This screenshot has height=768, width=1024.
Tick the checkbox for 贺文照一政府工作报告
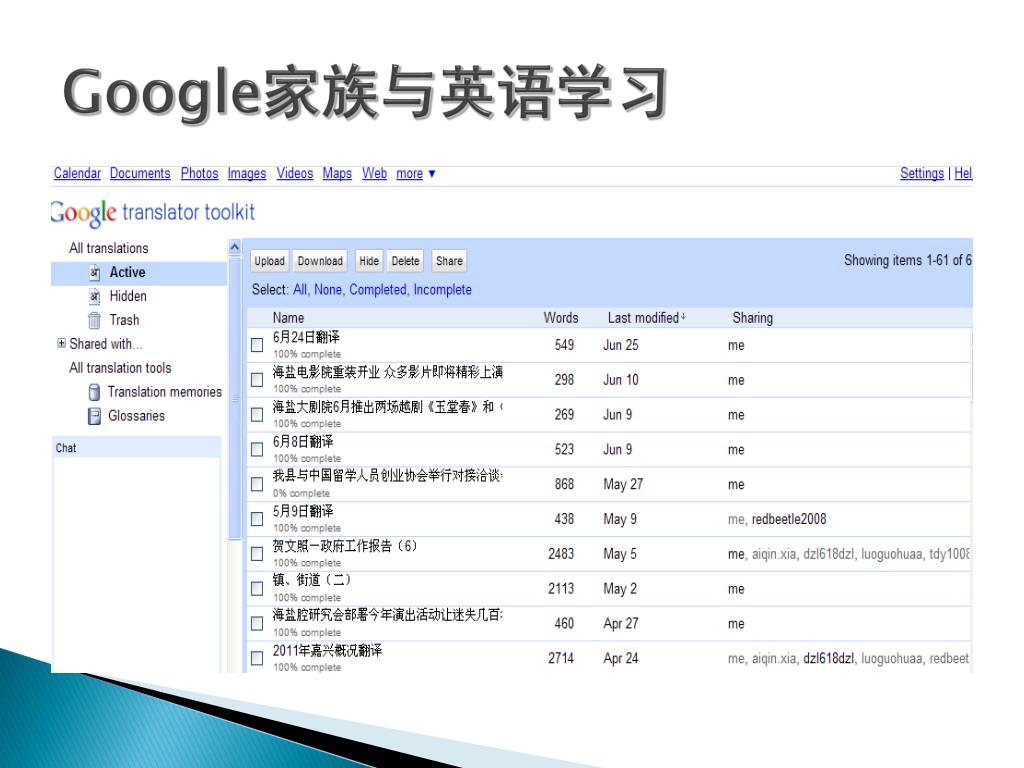(257, 554)
